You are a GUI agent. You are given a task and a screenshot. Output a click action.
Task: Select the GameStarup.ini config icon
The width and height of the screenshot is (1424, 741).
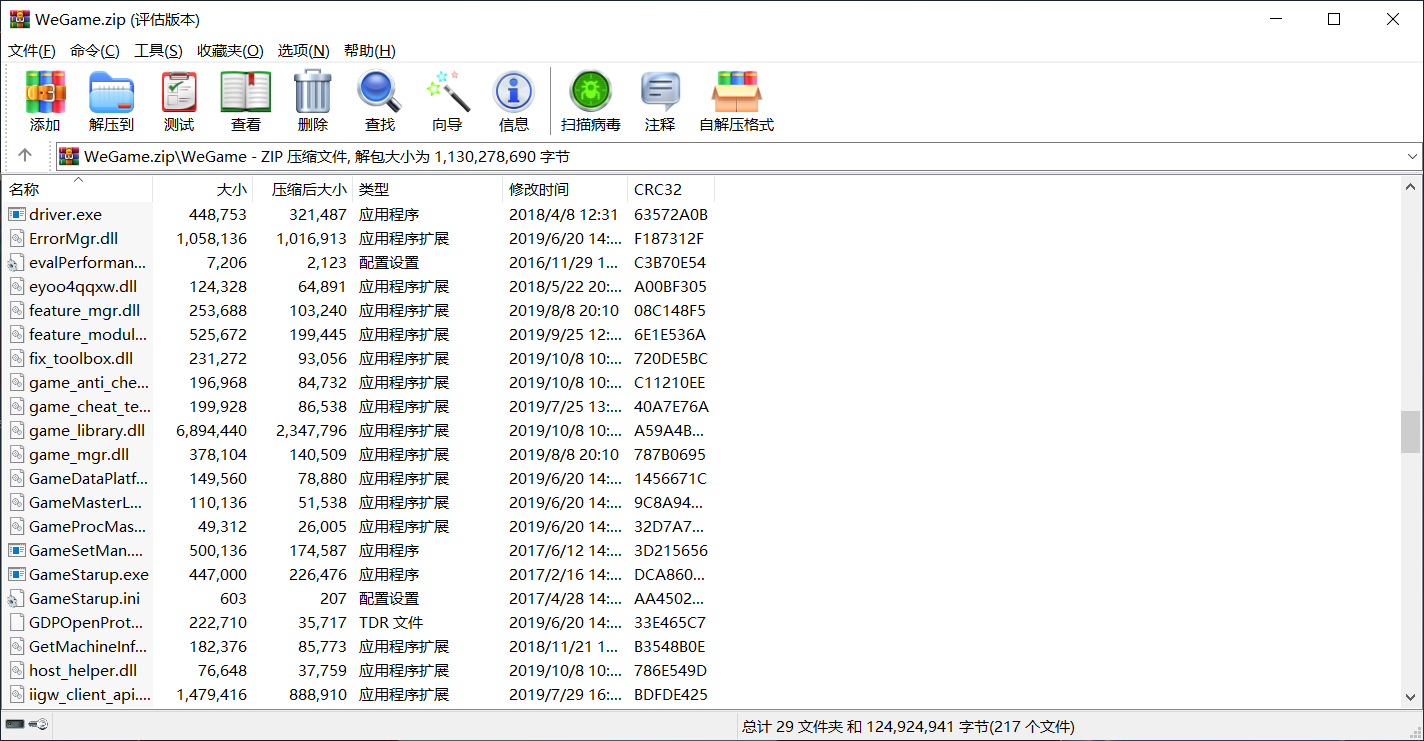16,598
